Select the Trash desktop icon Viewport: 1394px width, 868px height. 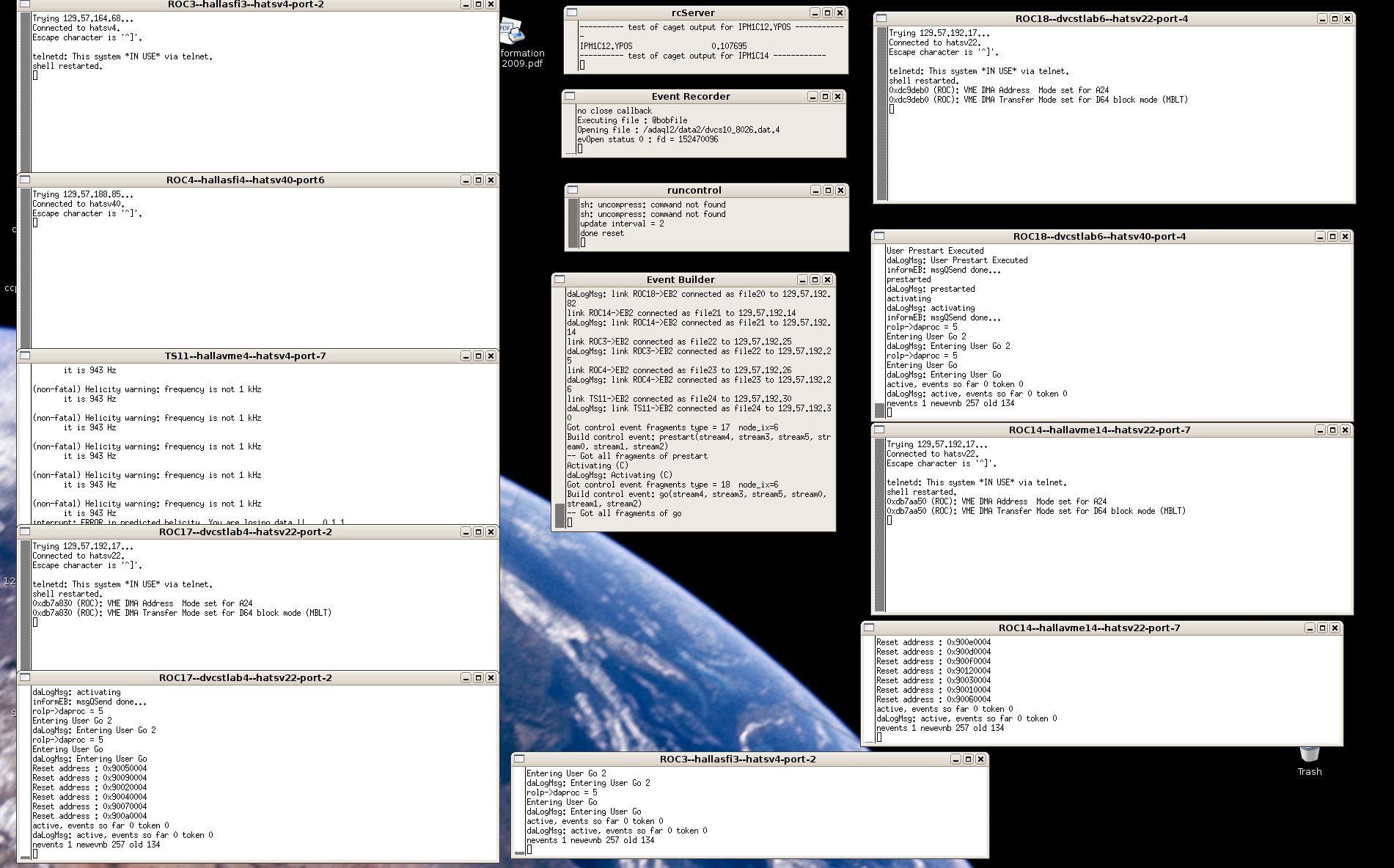(x=1309, y=762)
